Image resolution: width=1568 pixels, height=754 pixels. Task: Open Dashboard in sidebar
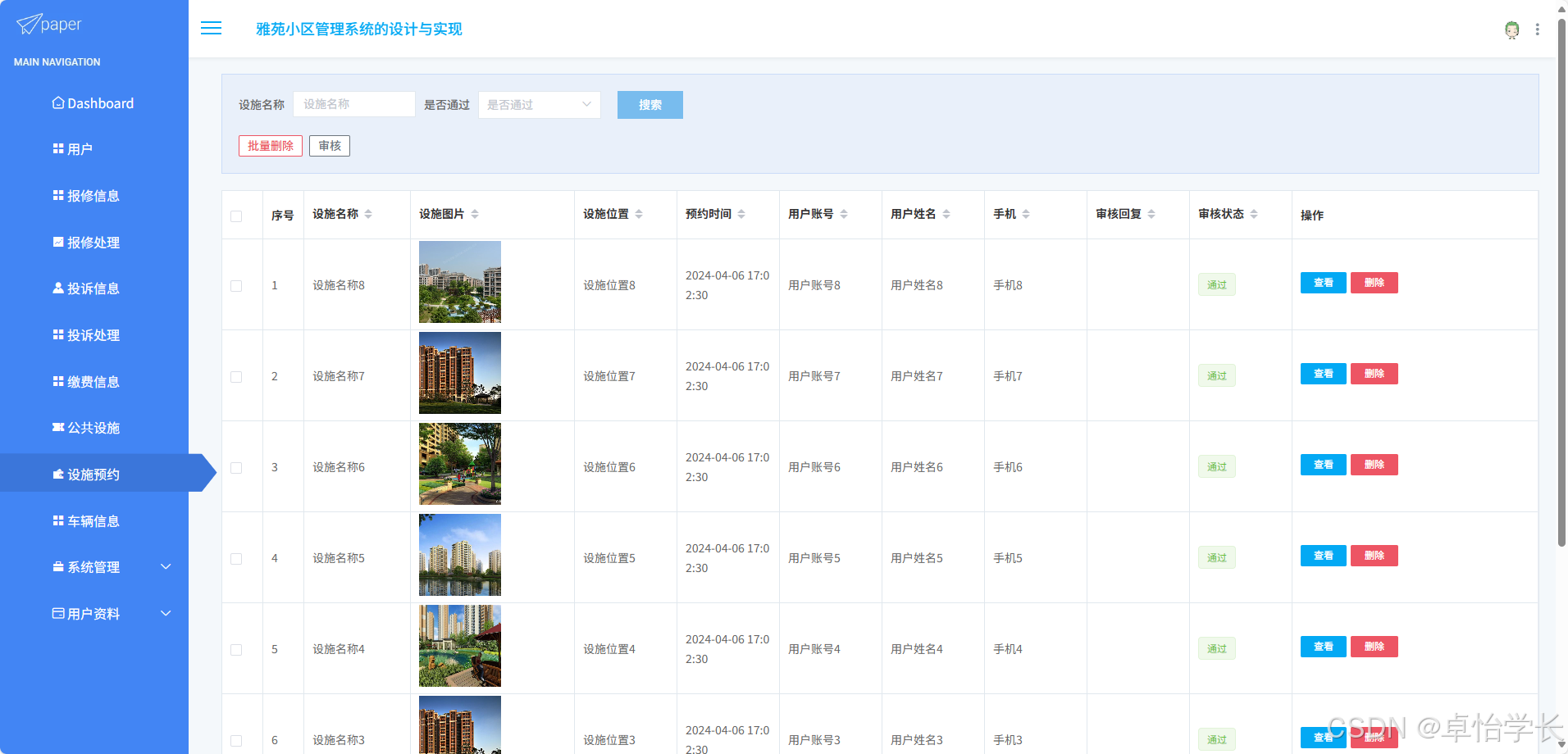pyautogui.click(x=94, y=103)
